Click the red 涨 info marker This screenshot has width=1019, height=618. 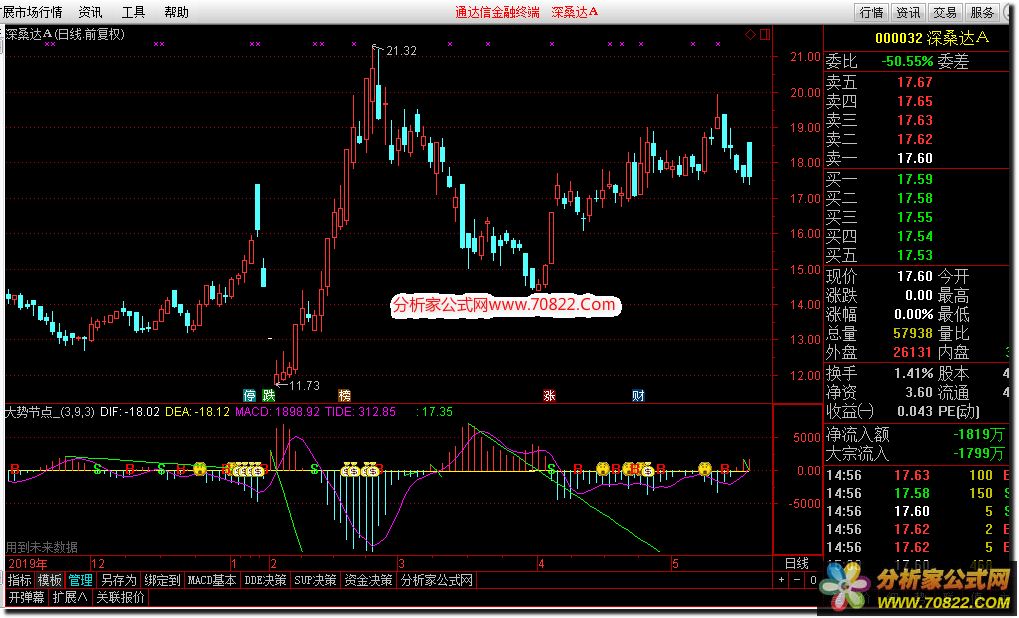[x=549, y=395]
